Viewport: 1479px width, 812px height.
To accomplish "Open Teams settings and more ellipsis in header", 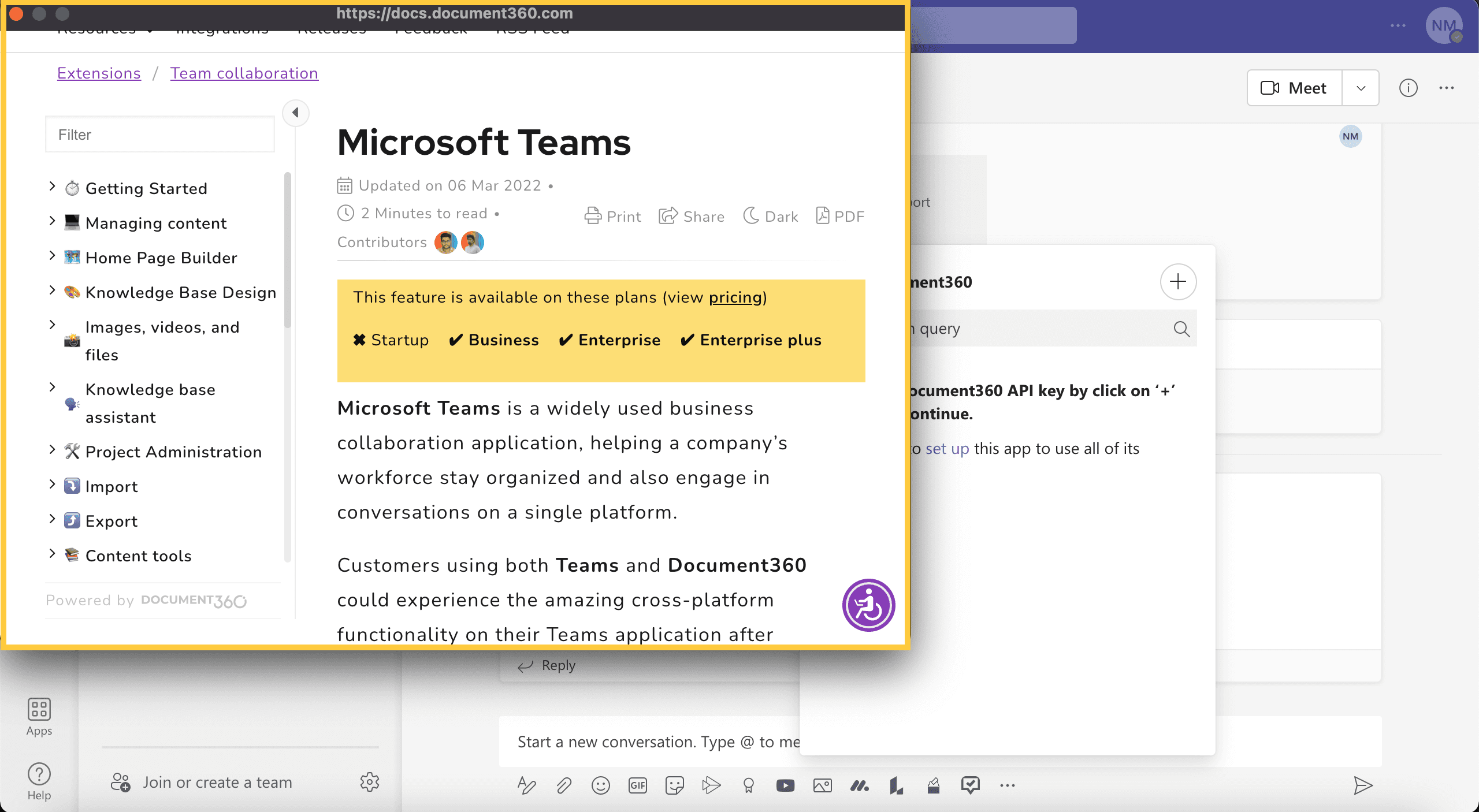I will (1398, 25).
